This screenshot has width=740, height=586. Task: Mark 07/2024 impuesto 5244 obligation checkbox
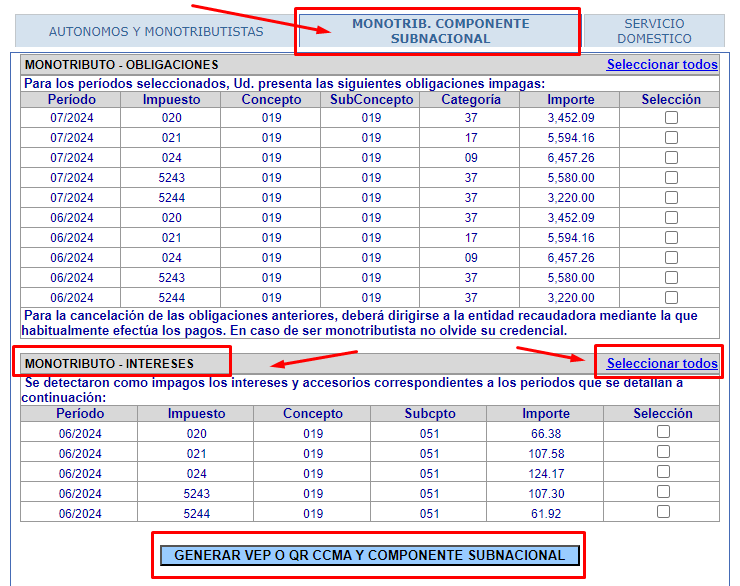[671, 198]
